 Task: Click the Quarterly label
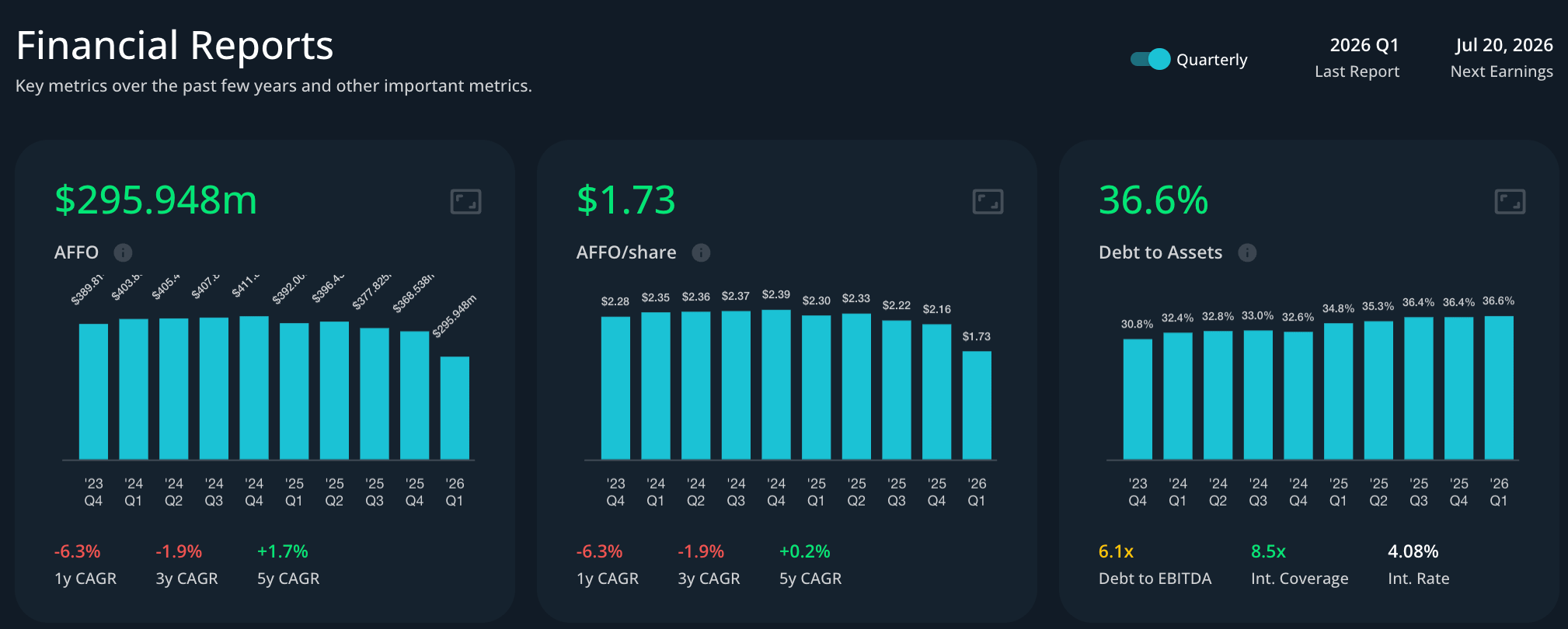(x=1211, y=60)
